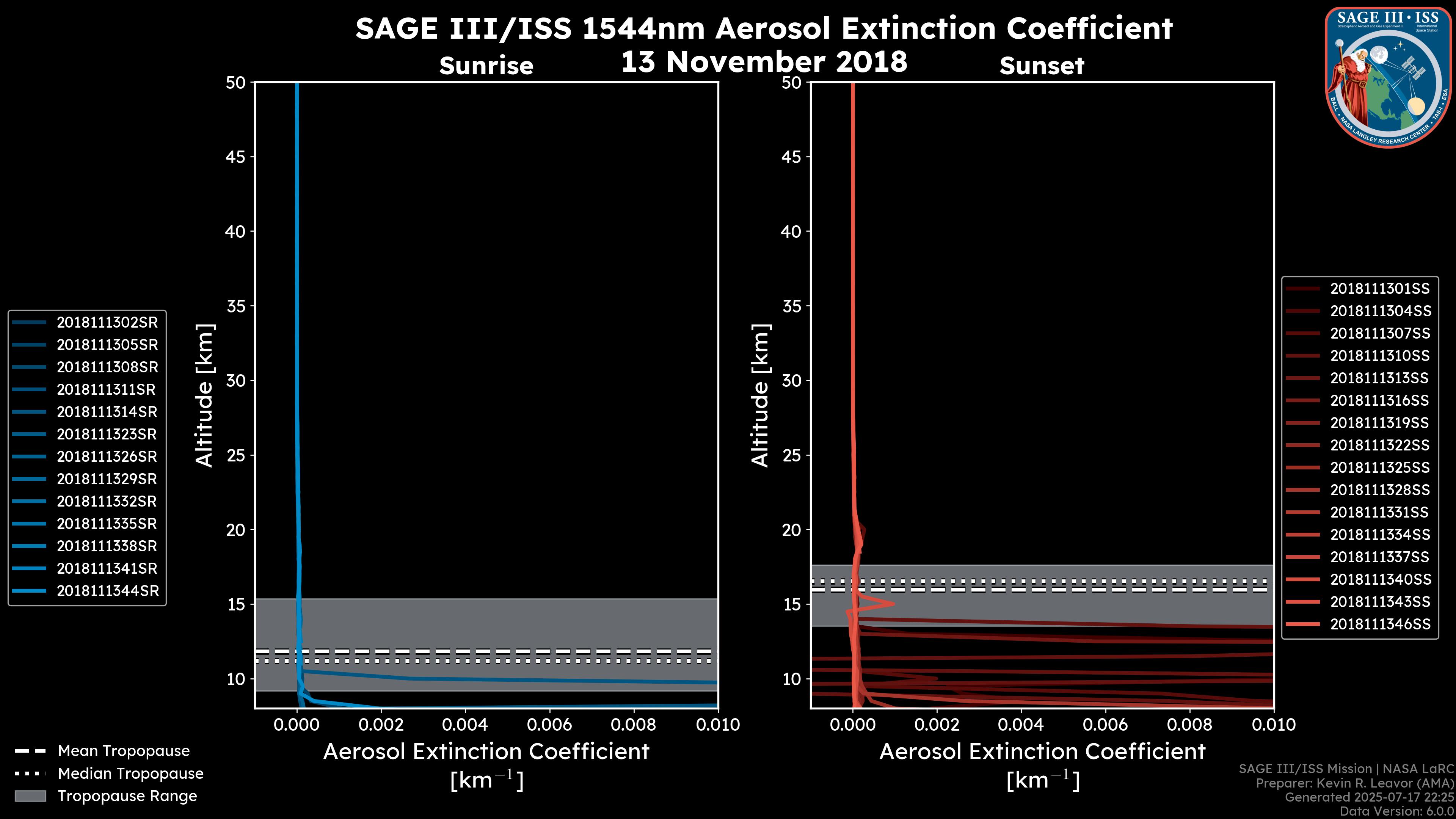Click the 13 November 2018 date subtitle
Screen dimensions: 1456x819
[x=764, y=61]
